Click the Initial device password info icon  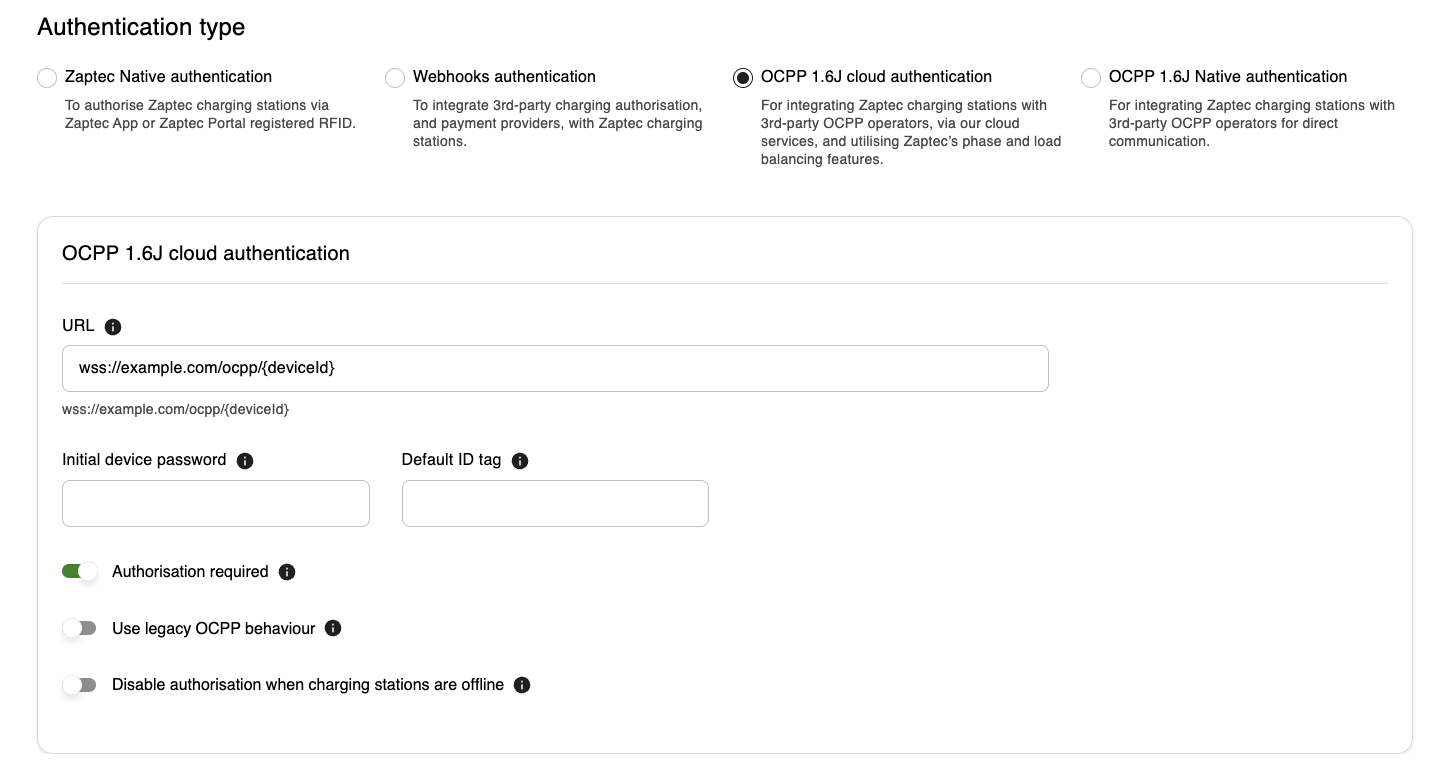tap(245, 460)
